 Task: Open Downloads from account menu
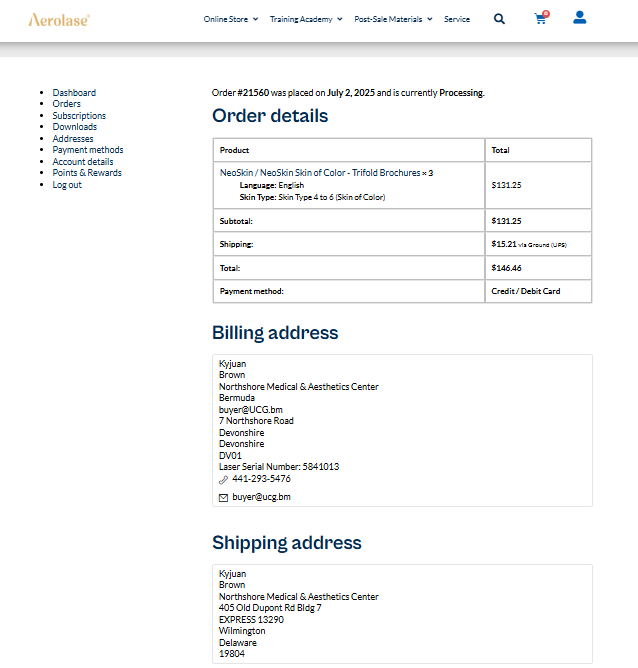tap(75, 127)
